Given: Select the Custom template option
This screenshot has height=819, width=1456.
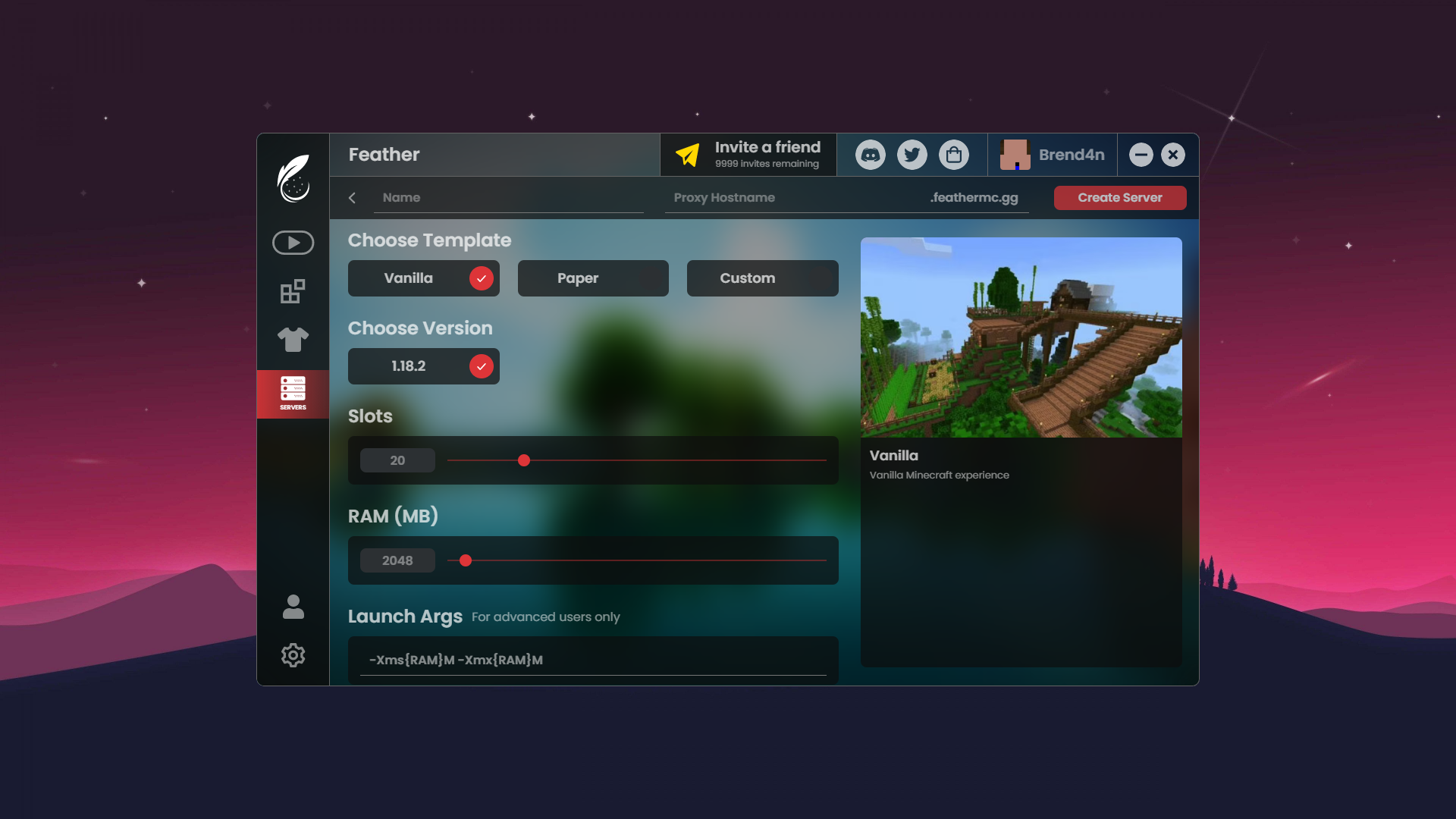Looking at the screenshot, I should (x=748, y=278).
